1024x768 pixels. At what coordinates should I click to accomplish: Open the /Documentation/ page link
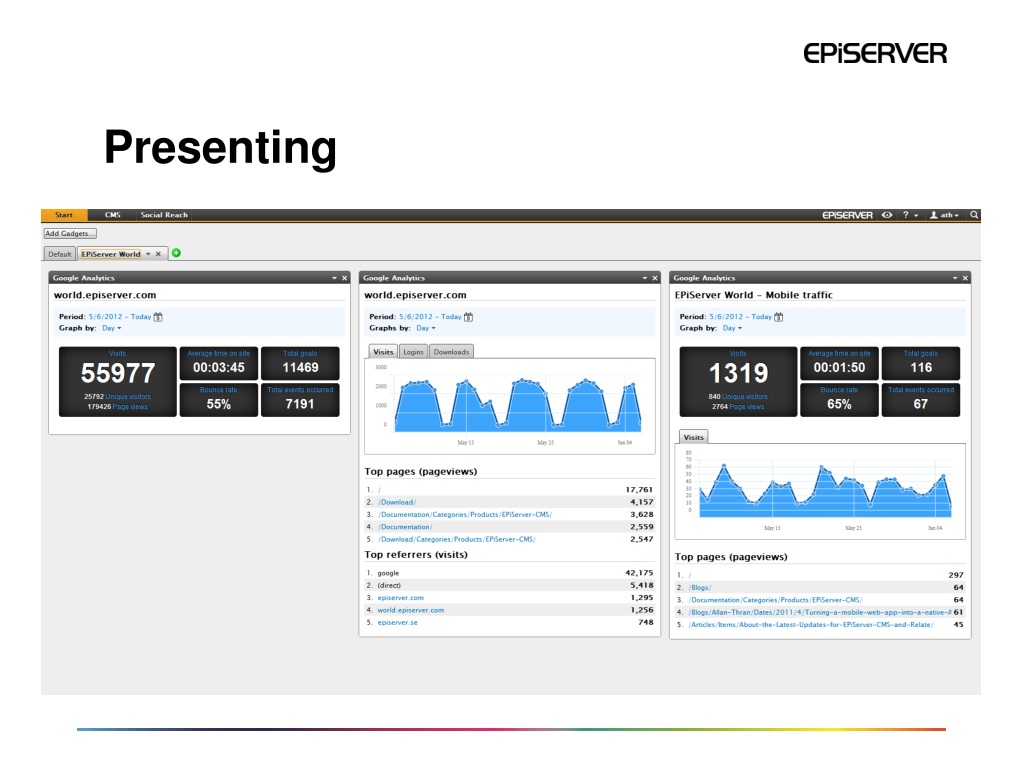(405, 527)
